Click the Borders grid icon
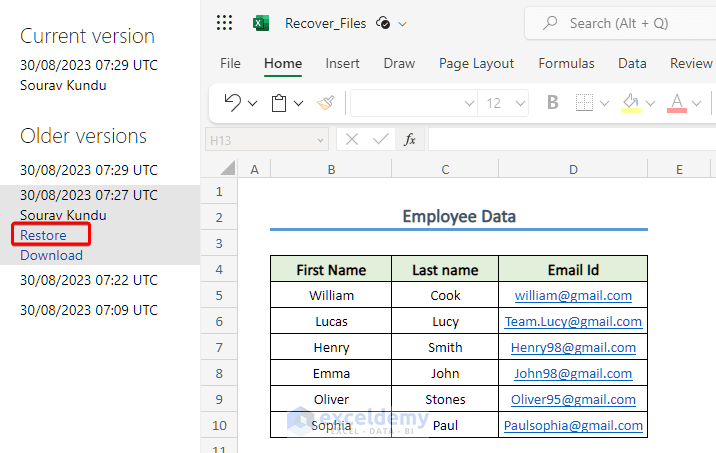 click(x=584, y=103)
